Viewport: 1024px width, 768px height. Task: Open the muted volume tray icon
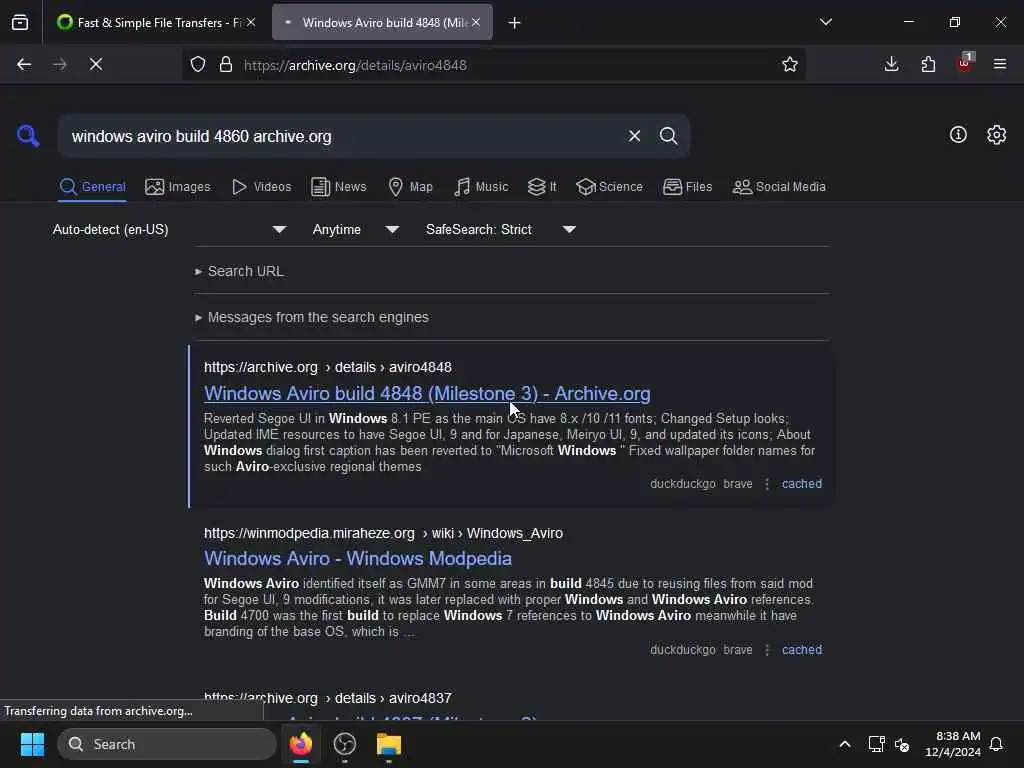(902, 744)
